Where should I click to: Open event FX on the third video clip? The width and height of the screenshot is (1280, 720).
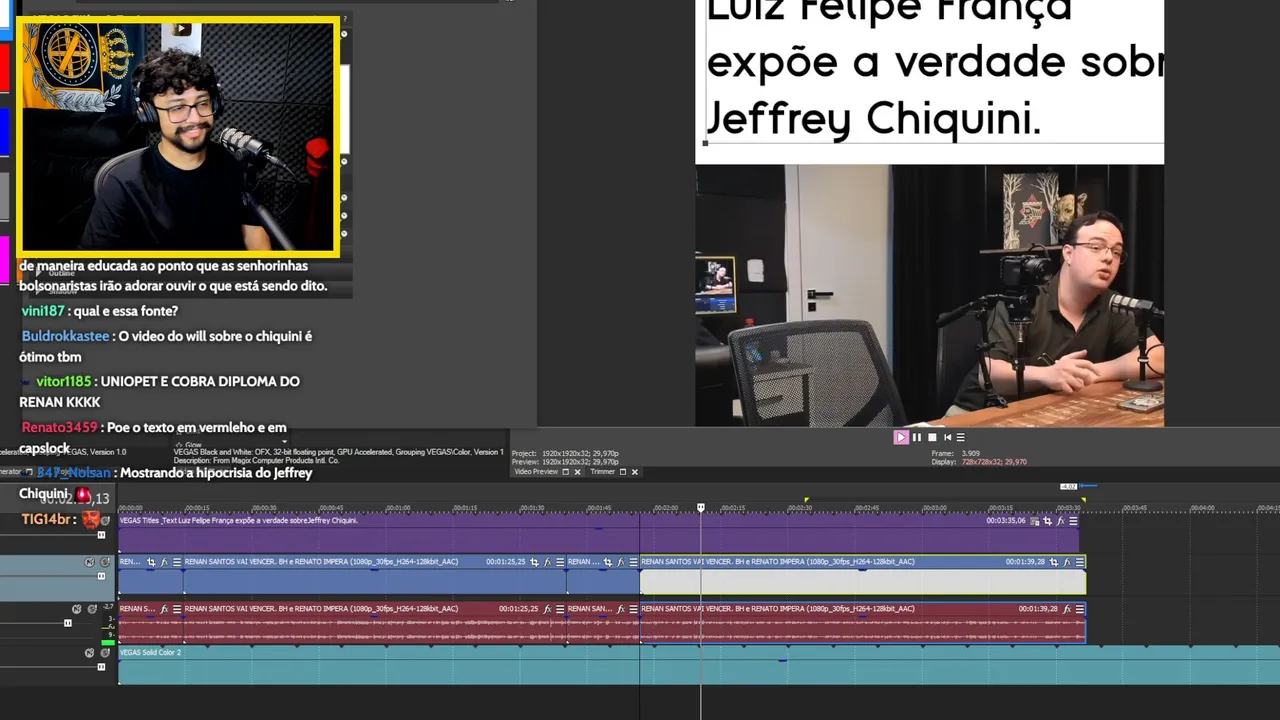[x=620, y=562]
